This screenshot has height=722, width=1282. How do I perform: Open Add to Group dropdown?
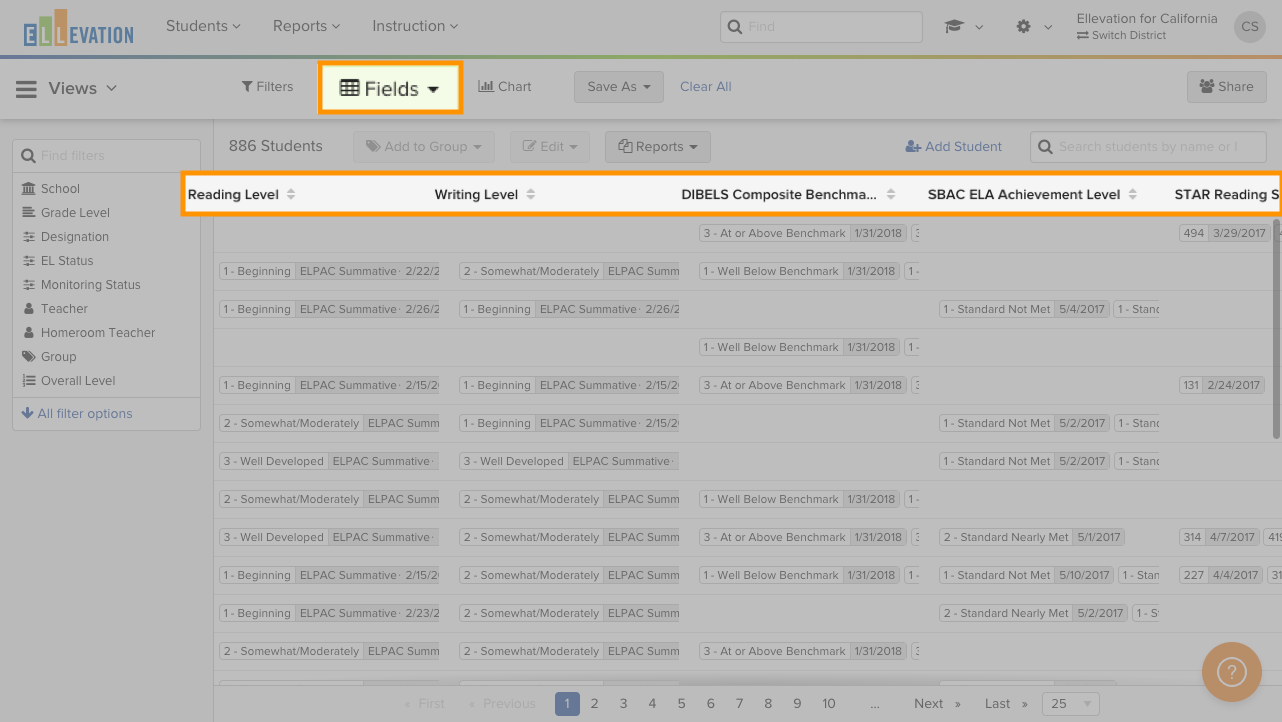coord(423,147)
